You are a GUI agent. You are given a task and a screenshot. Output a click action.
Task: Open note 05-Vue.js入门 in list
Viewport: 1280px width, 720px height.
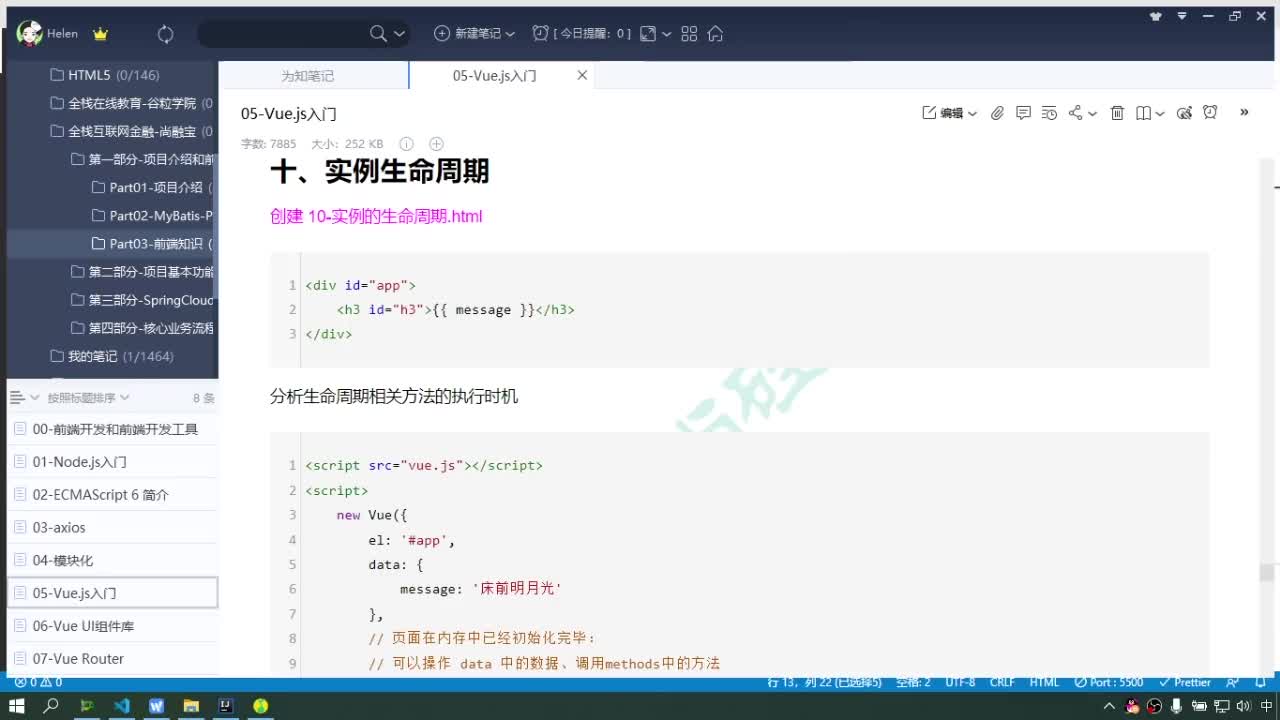point(112,593)
